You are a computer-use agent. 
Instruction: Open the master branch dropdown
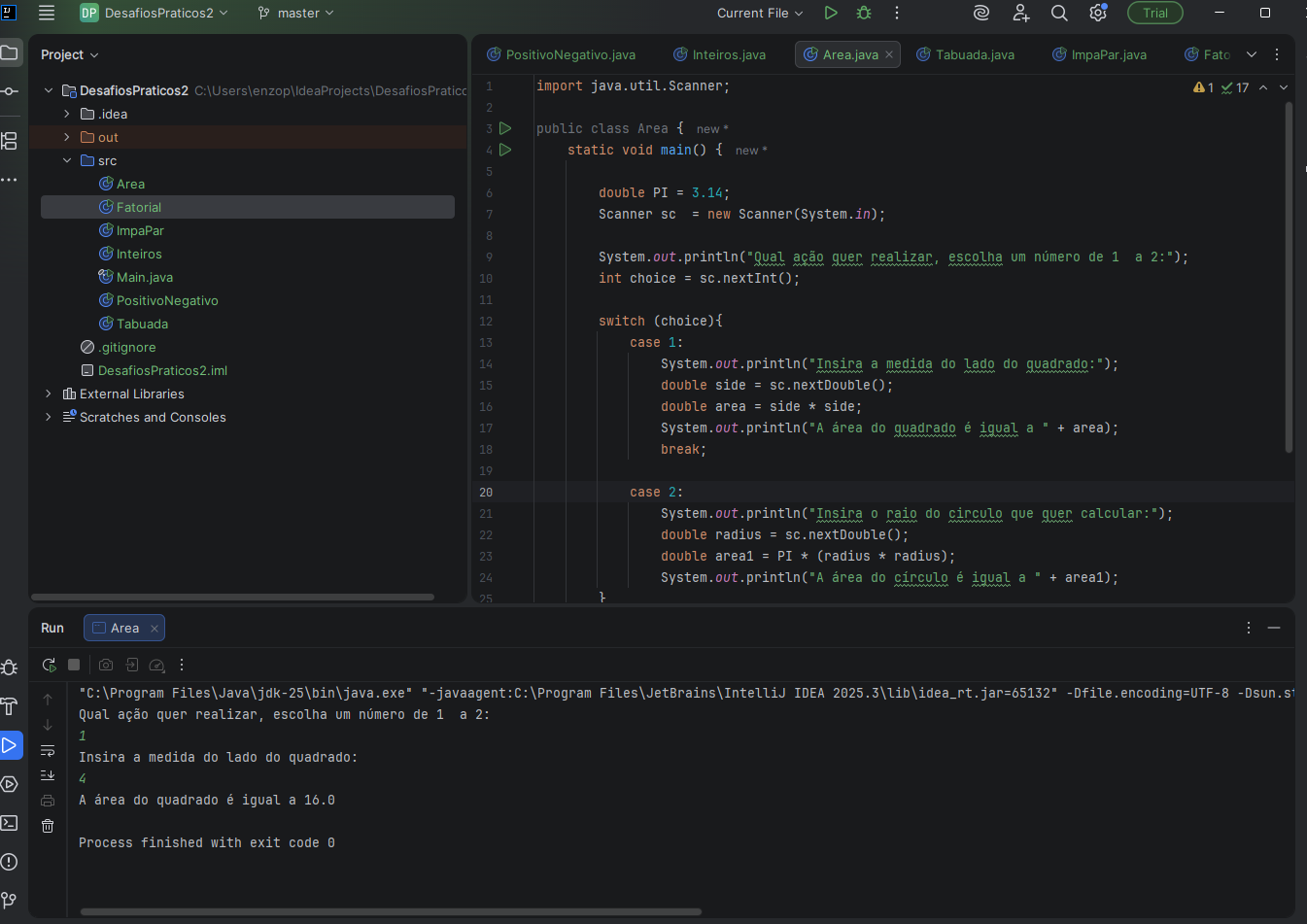[296, 13]
